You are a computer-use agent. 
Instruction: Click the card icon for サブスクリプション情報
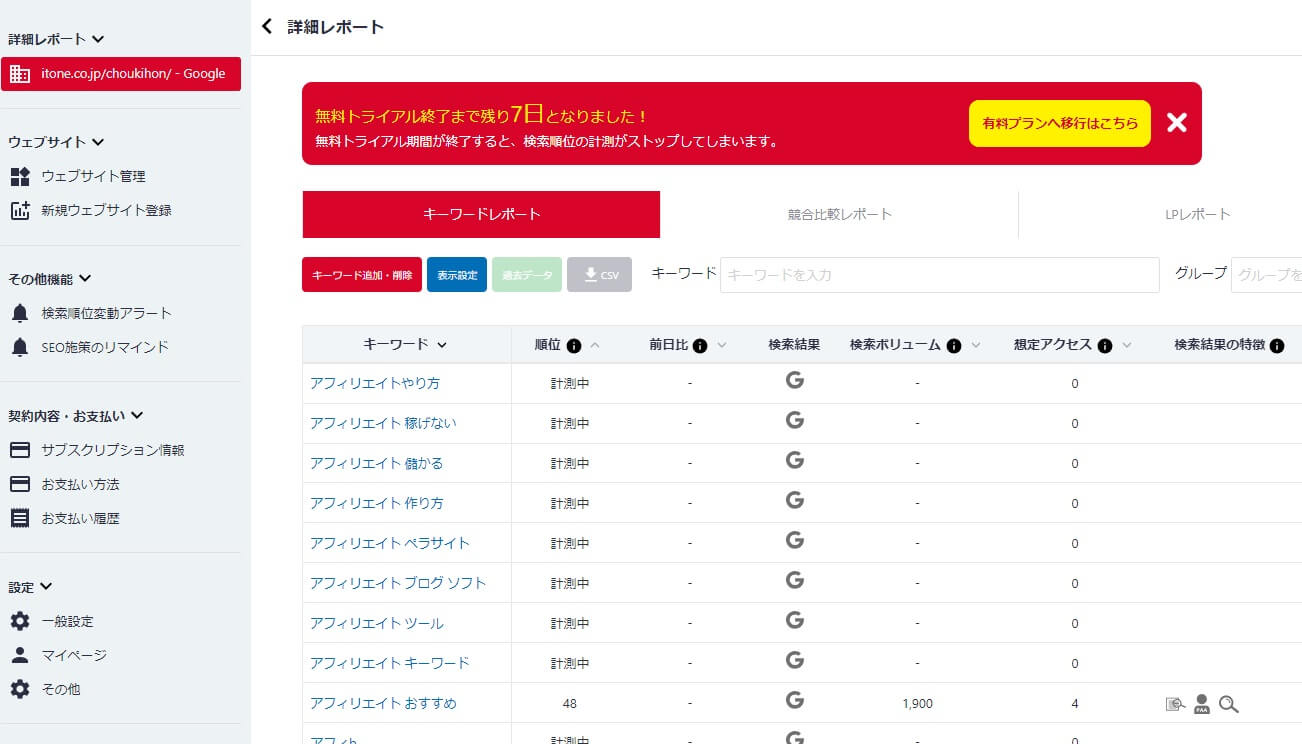[x=20, y=450]
